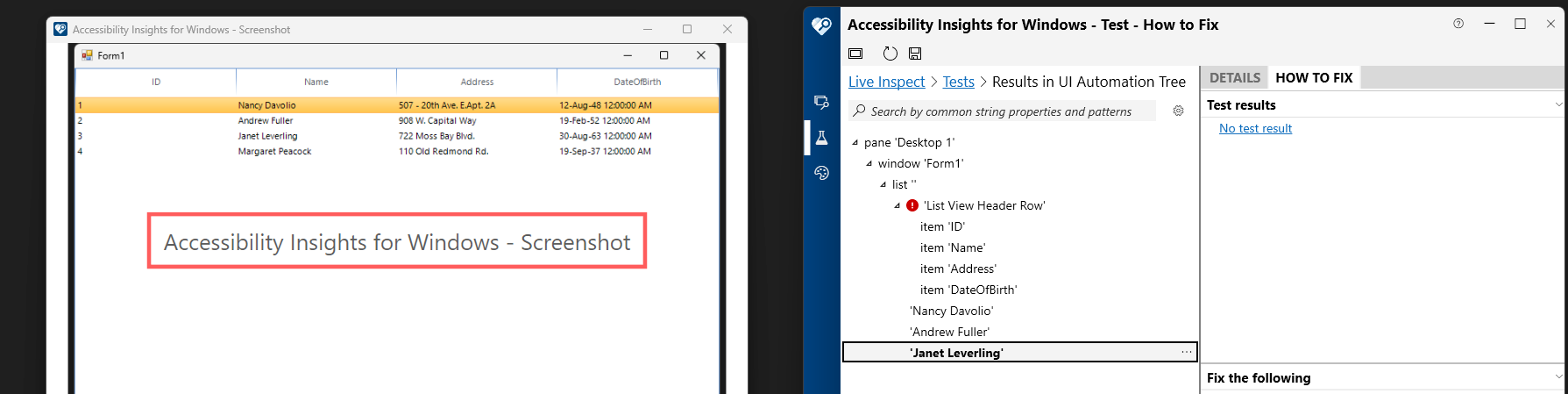Open the tree settings gear icon
The height and width of the screenshot is (394, 1568).
click(1178, 111)
